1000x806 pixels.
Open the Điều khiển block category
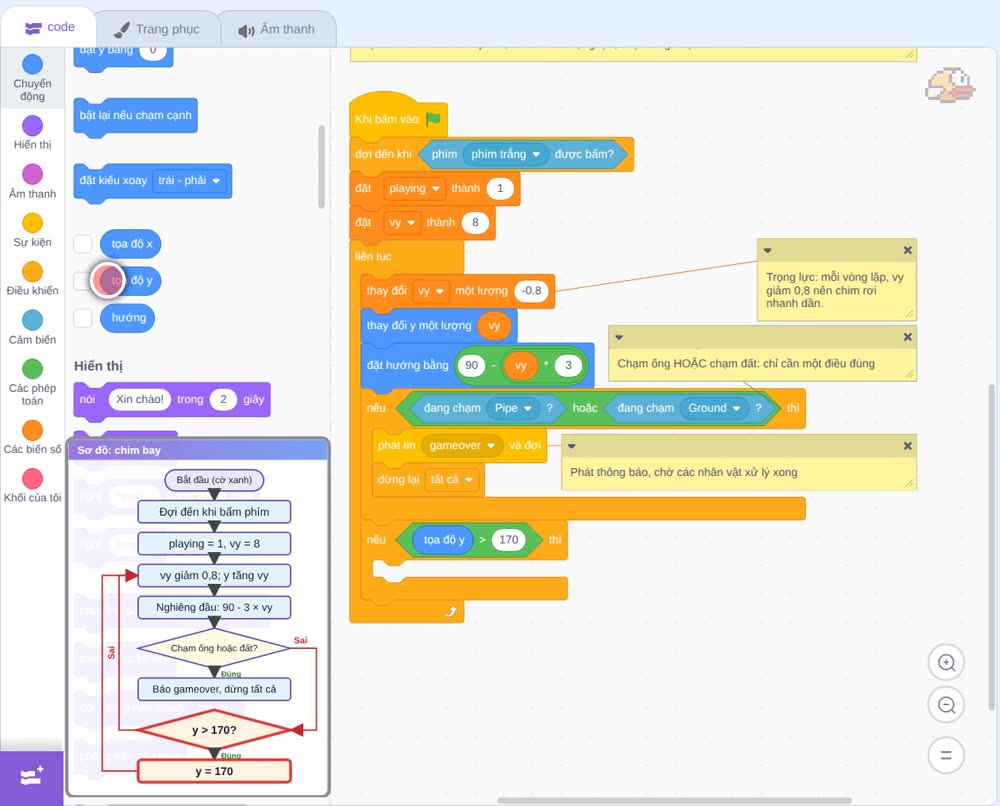pyautogui.click(x=33, y=279)
